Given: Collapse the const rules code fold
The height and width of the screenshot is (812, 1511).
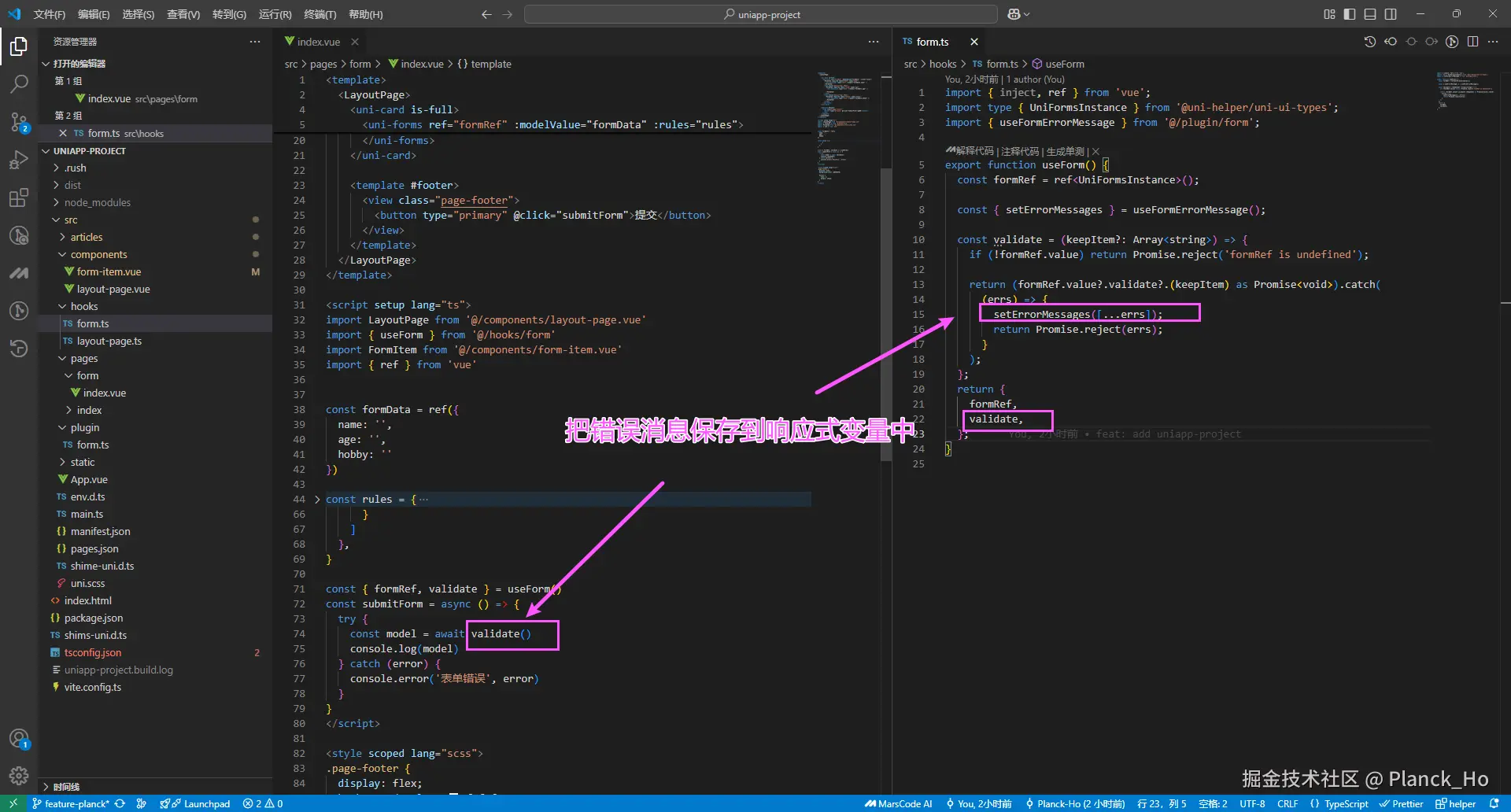Looking at the screenshot, I should pyautogui.click(x=317, y=499).
